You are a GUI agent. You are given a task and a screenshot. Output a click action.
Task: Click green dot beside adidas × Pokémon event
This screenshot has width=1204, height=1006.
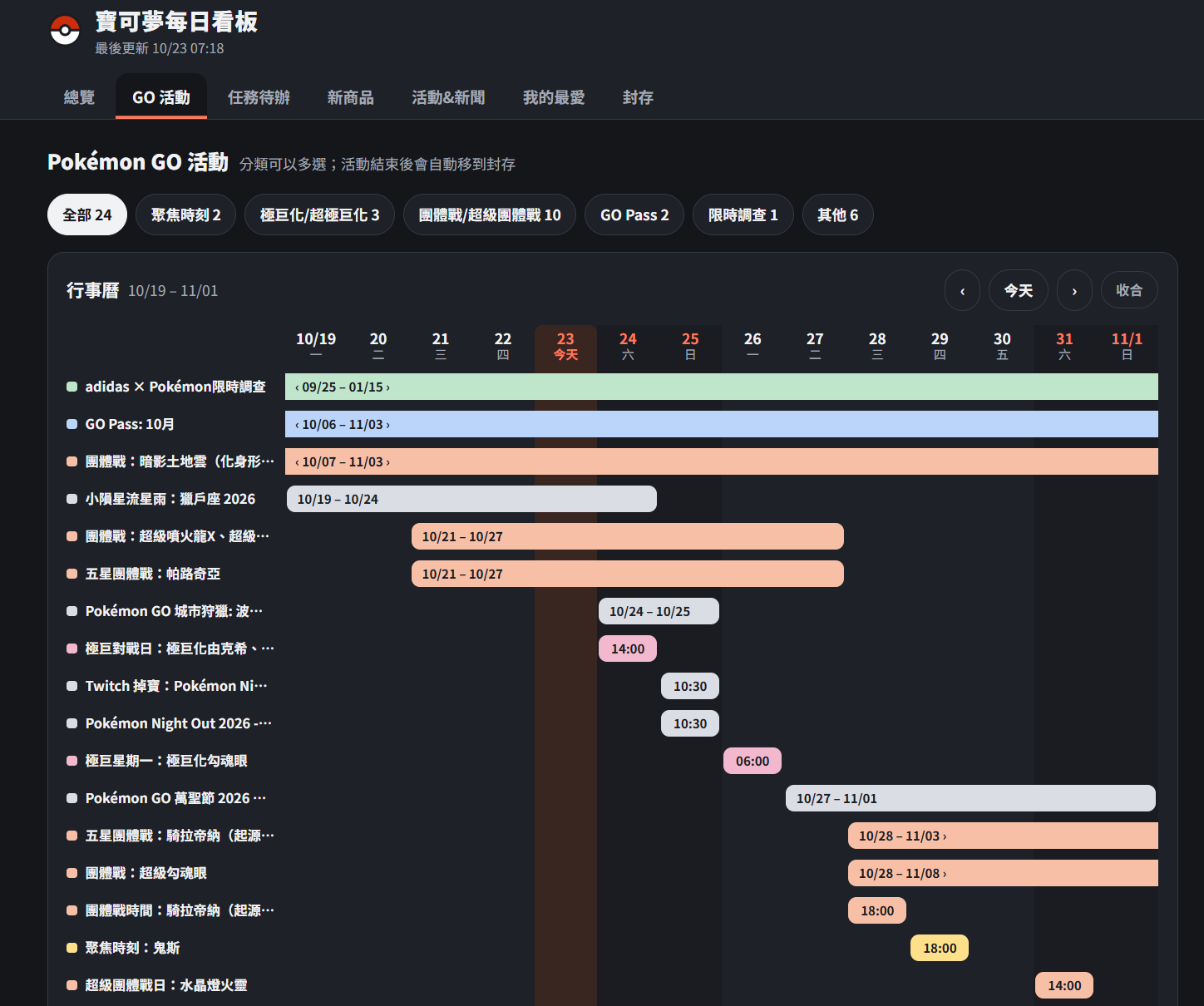(x=72, y=387)
